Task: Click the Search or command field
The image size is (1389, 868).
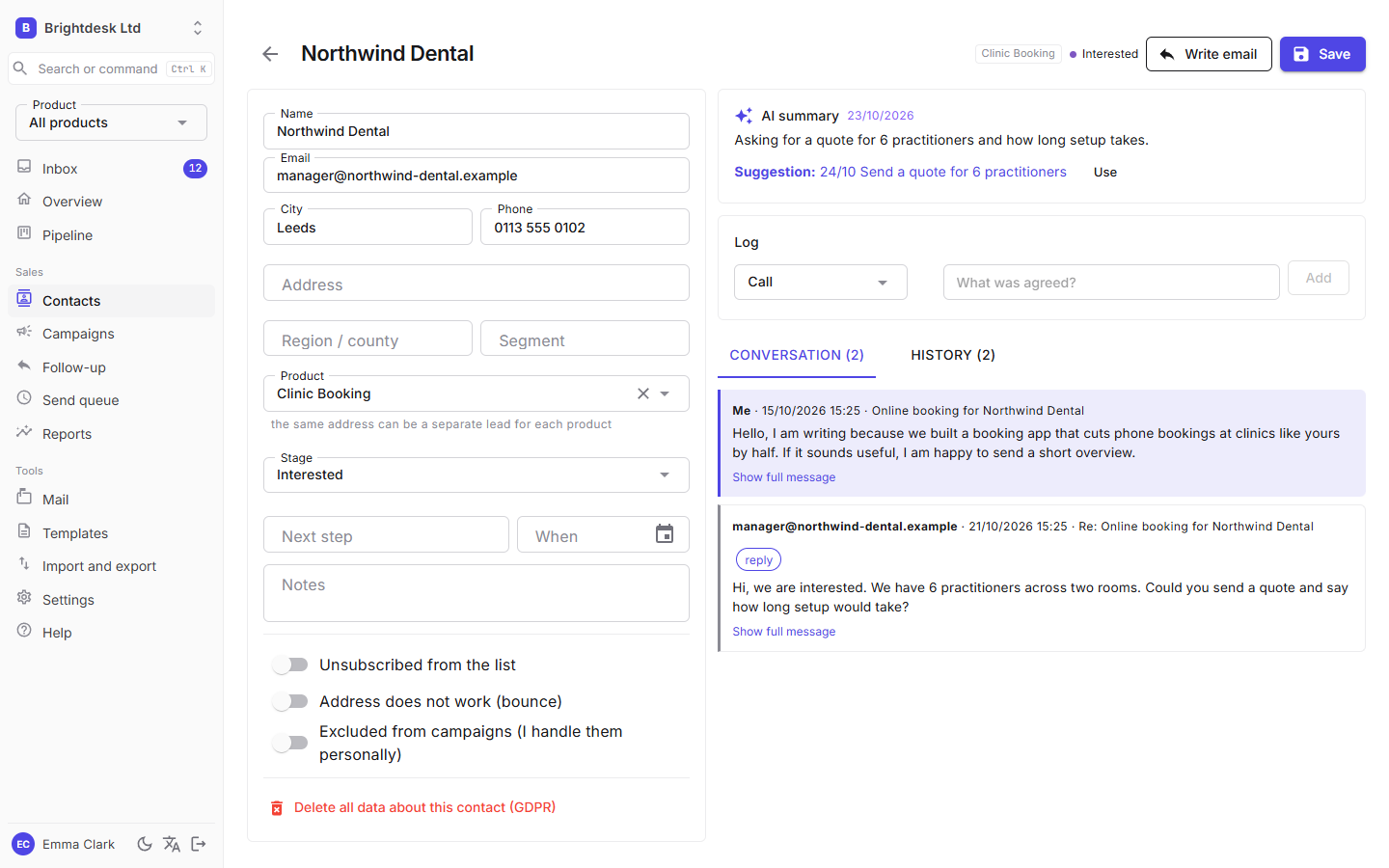Action: (112, 68)
